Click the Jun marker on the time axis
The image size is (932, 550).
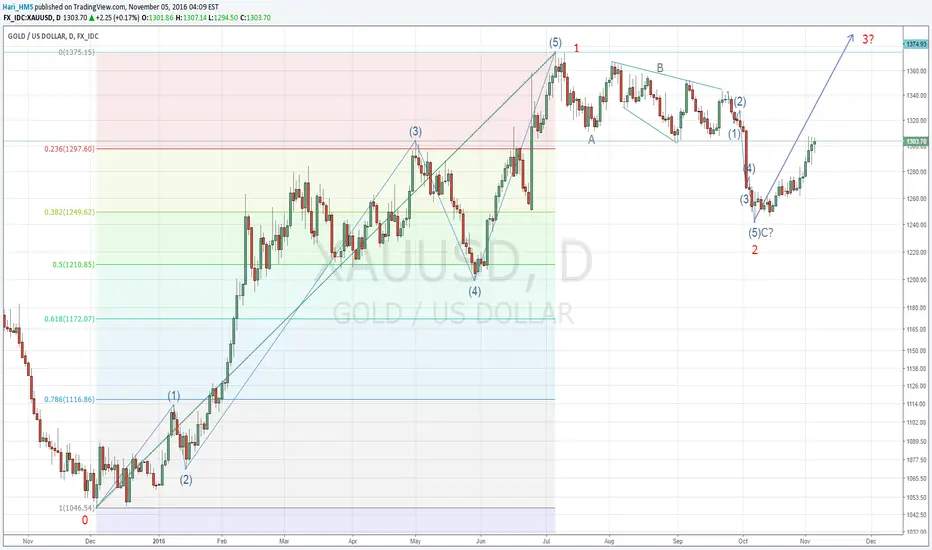point(481,541)
